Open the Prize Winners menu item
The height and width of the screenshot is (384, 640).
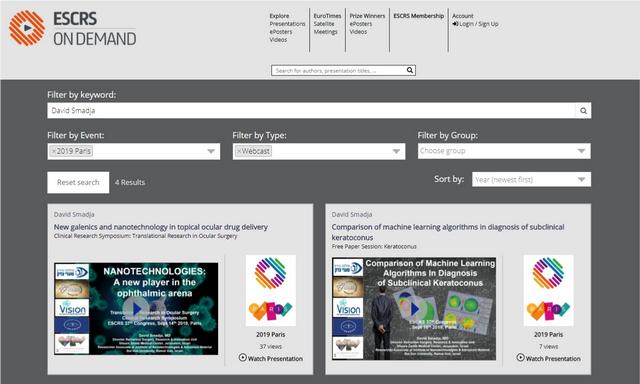click(367, 16)
